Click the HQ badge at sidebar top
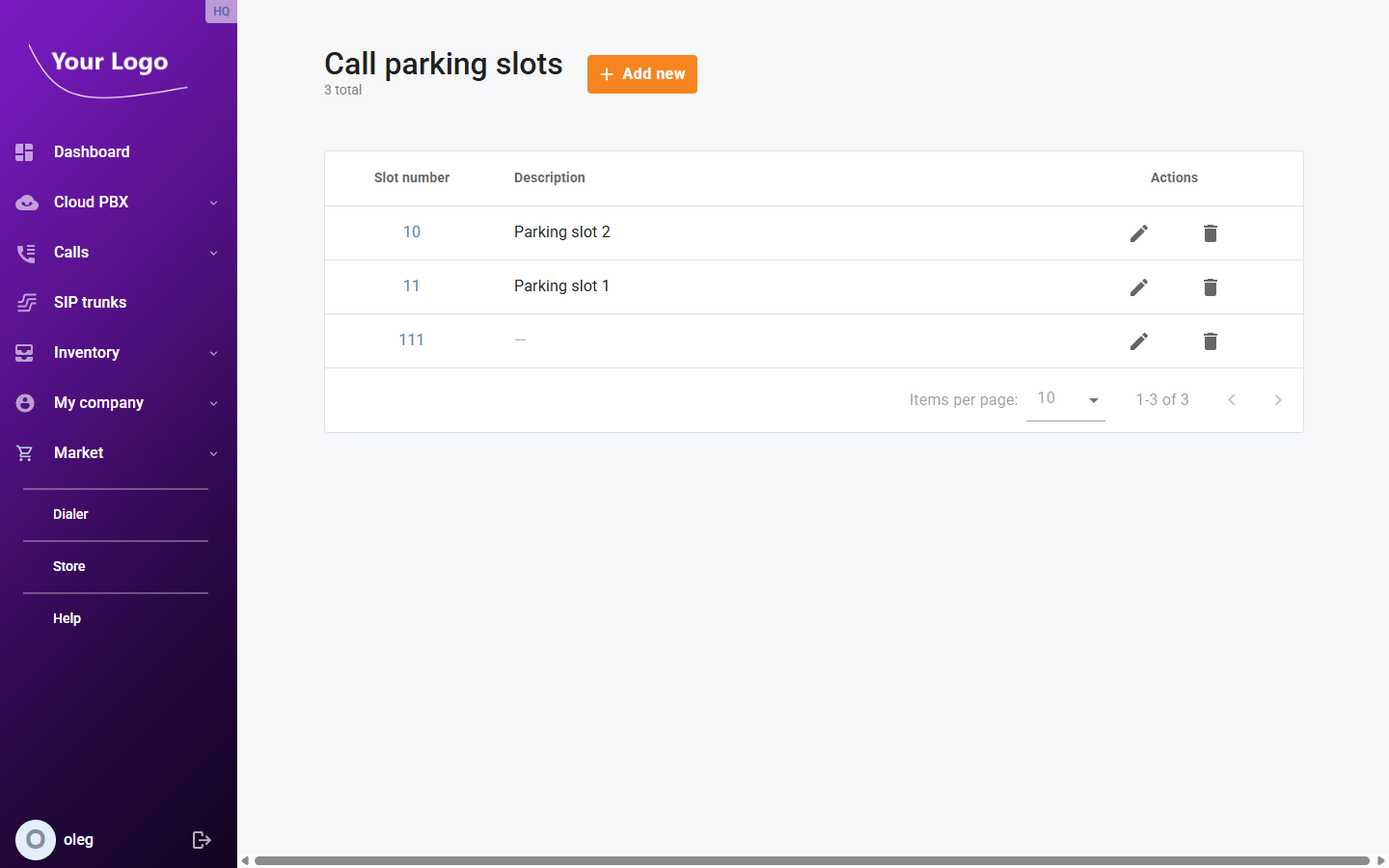The image size is (1389, 868). pos(221,12)
